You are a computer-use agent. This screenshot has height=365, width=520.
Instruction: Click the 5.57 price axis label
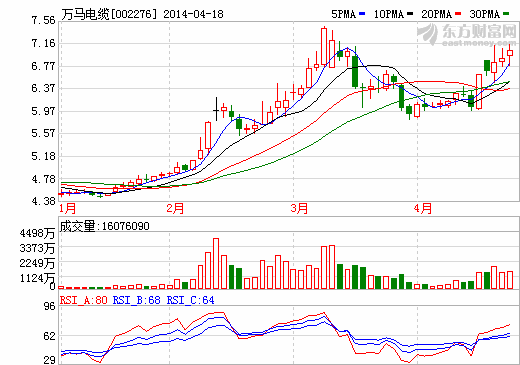(43, 133)
